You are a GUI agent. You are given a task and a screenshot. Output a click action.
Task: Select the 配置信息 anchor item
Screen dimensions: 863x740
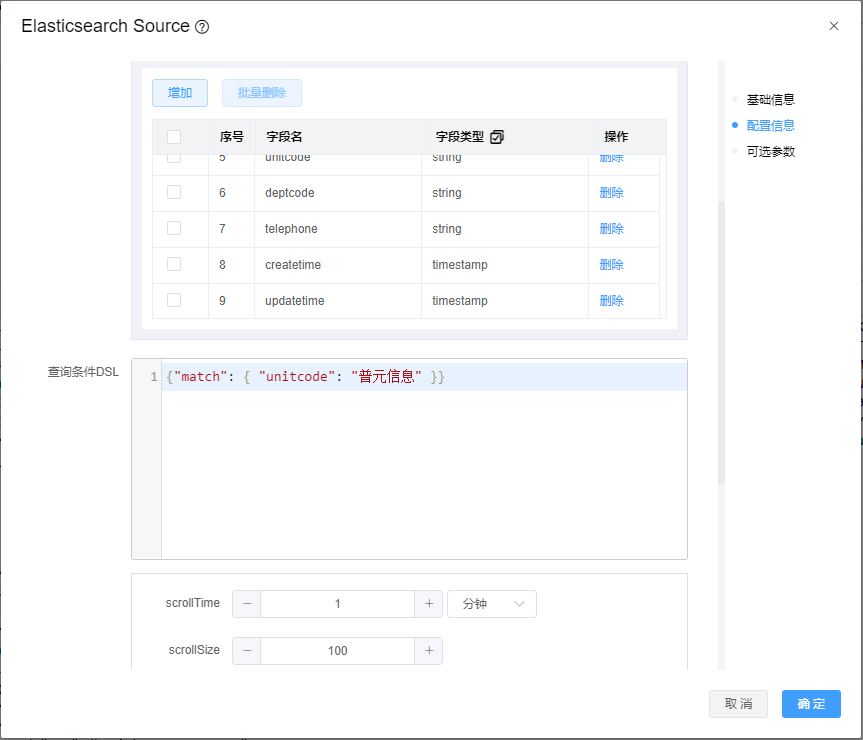pyautogui.click(x=770, y=126)
